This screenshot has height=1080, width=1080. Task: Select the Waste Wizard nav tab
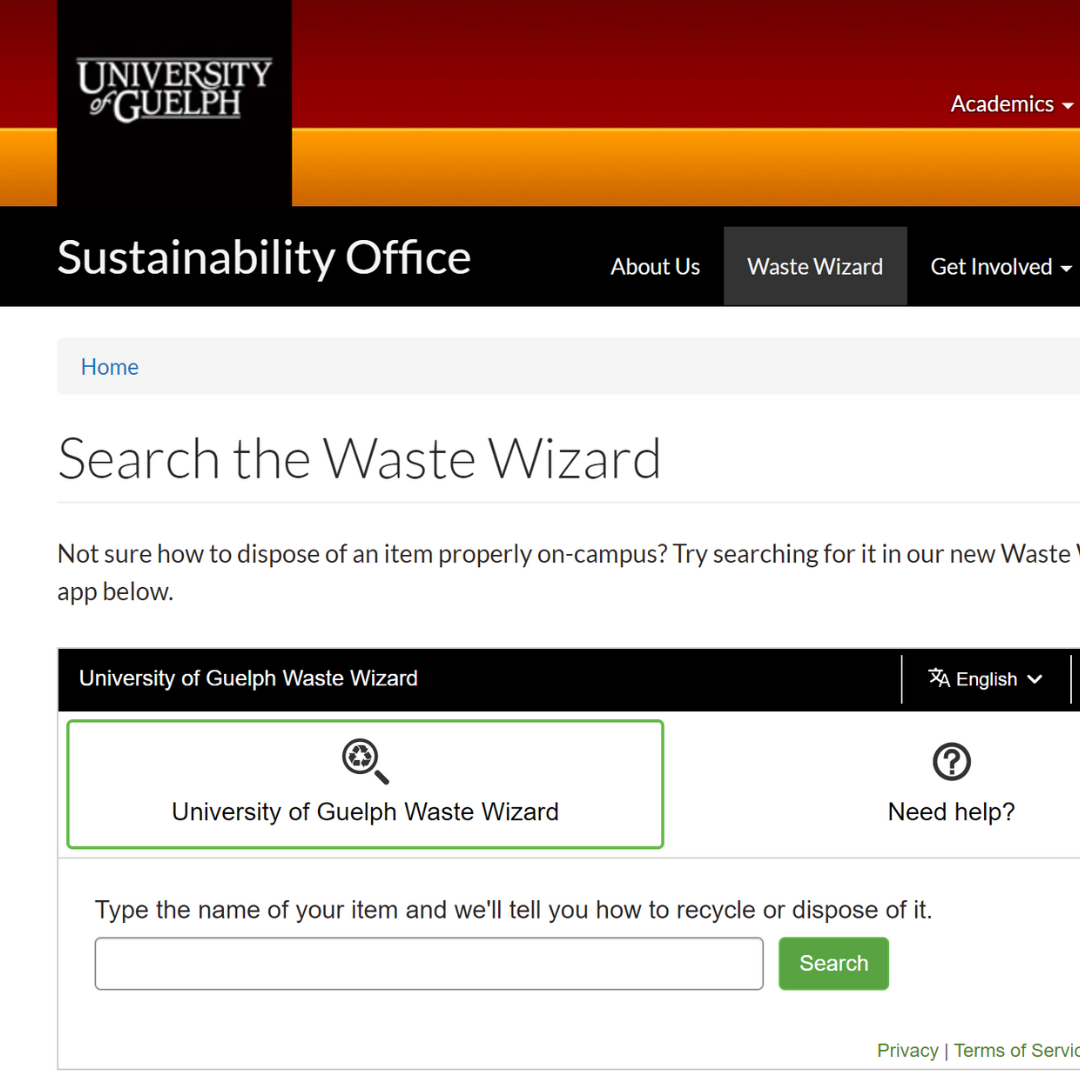click(815, 266)
